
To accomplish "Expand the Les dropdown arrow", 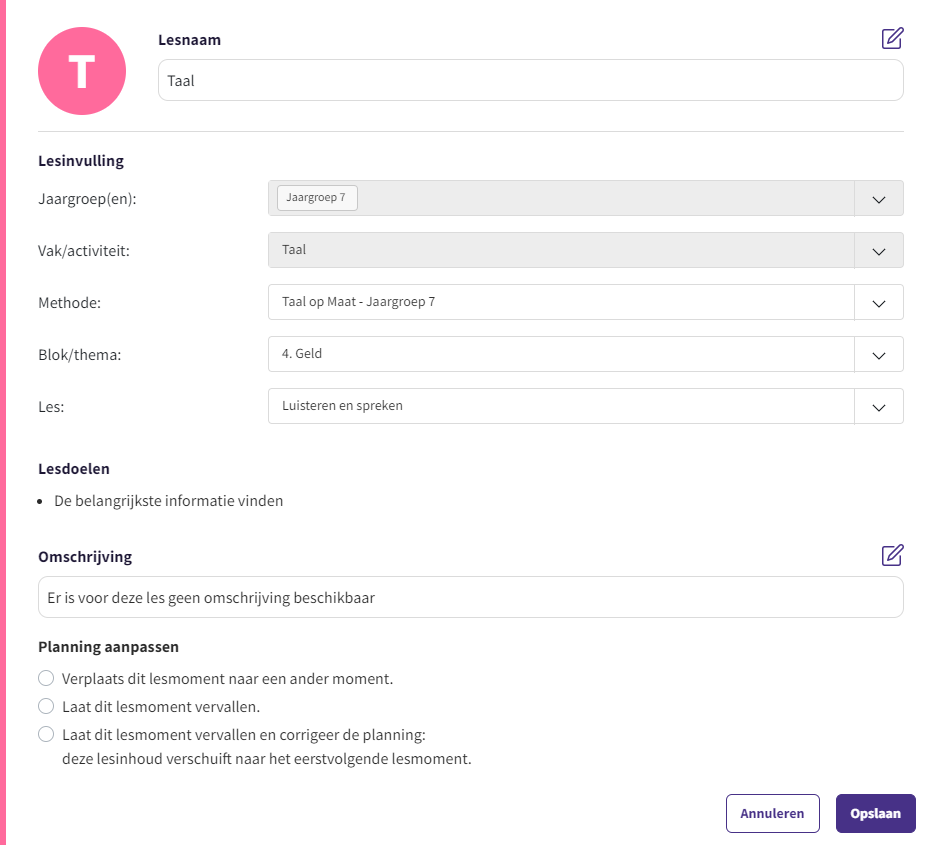I will pyautogui.click(x=879, y=407).
